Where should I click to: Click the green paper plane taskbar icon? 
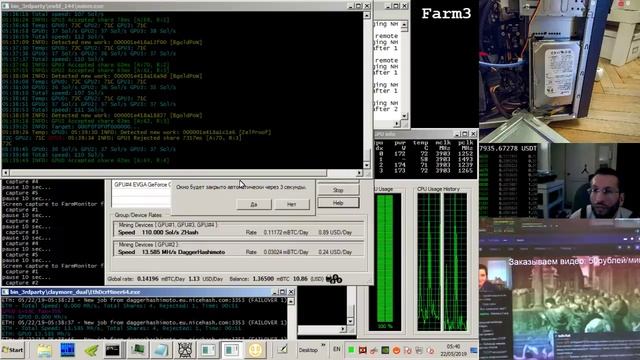coord(91,350)
